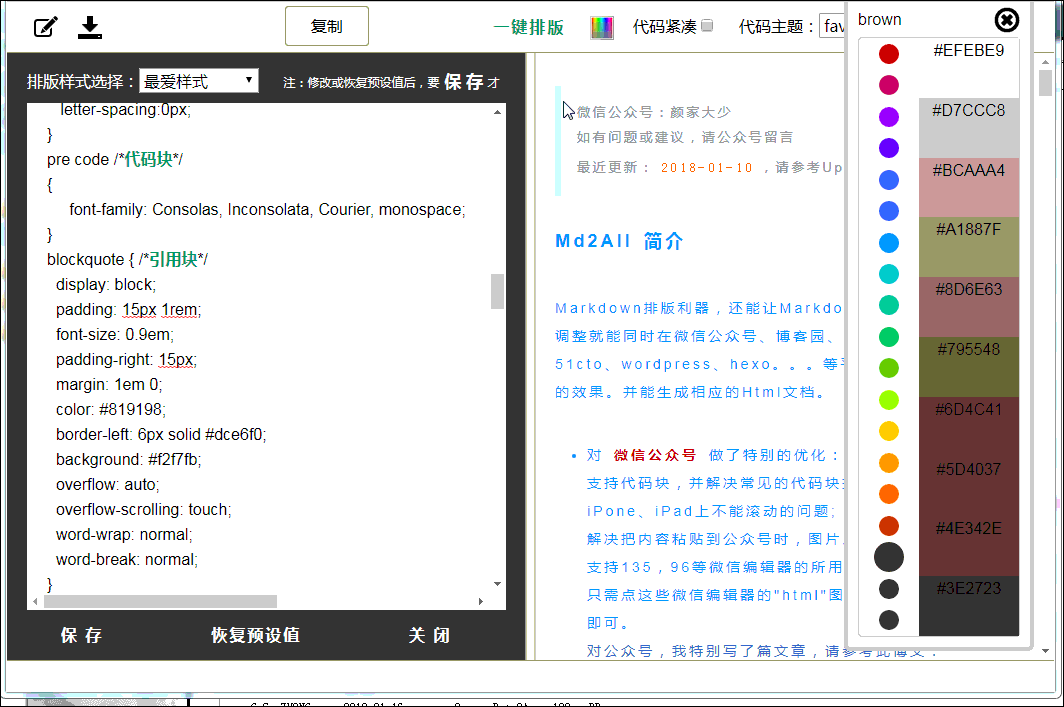Screen dimensions: 1064x707
Task: Click 恢复预设值 to restore defaults
Action: click(255, 636)
